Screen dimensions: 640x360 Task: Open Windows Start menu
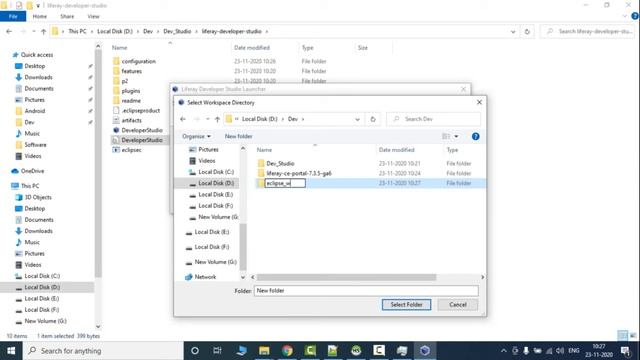[x=11, y=351]
